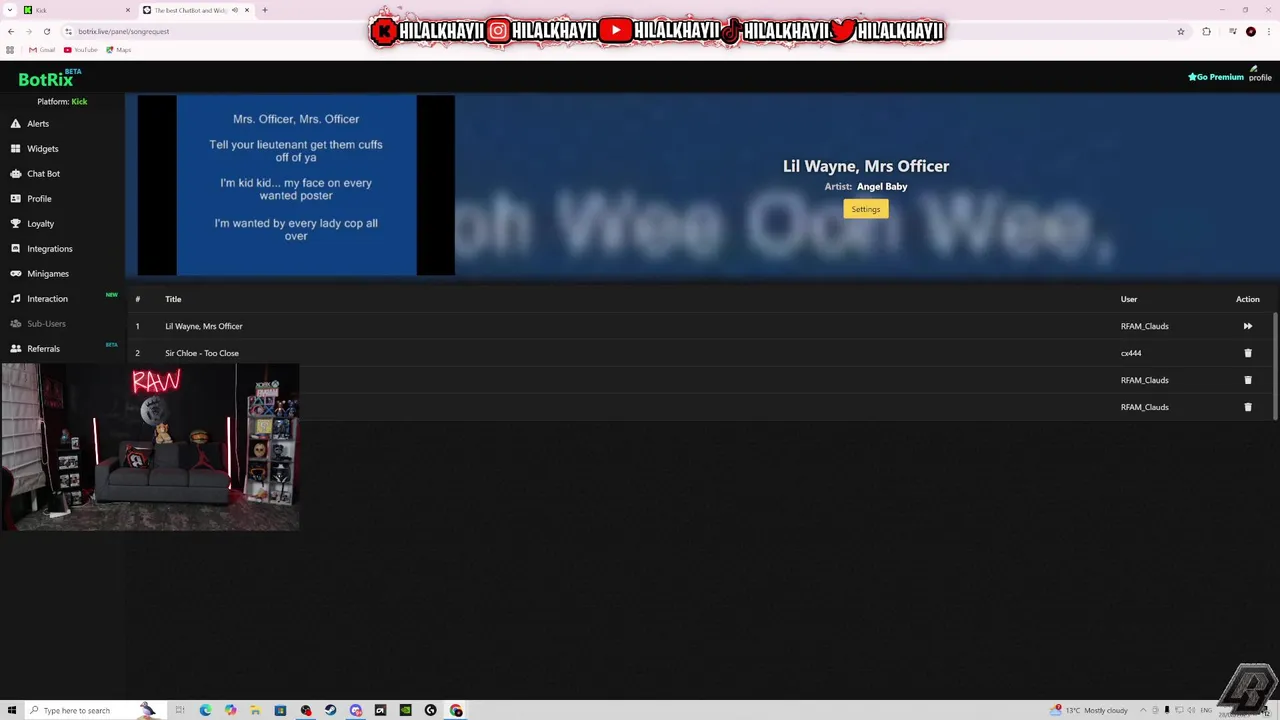
Task: Go forward in the browser
Action: click(x=28, y=31)
